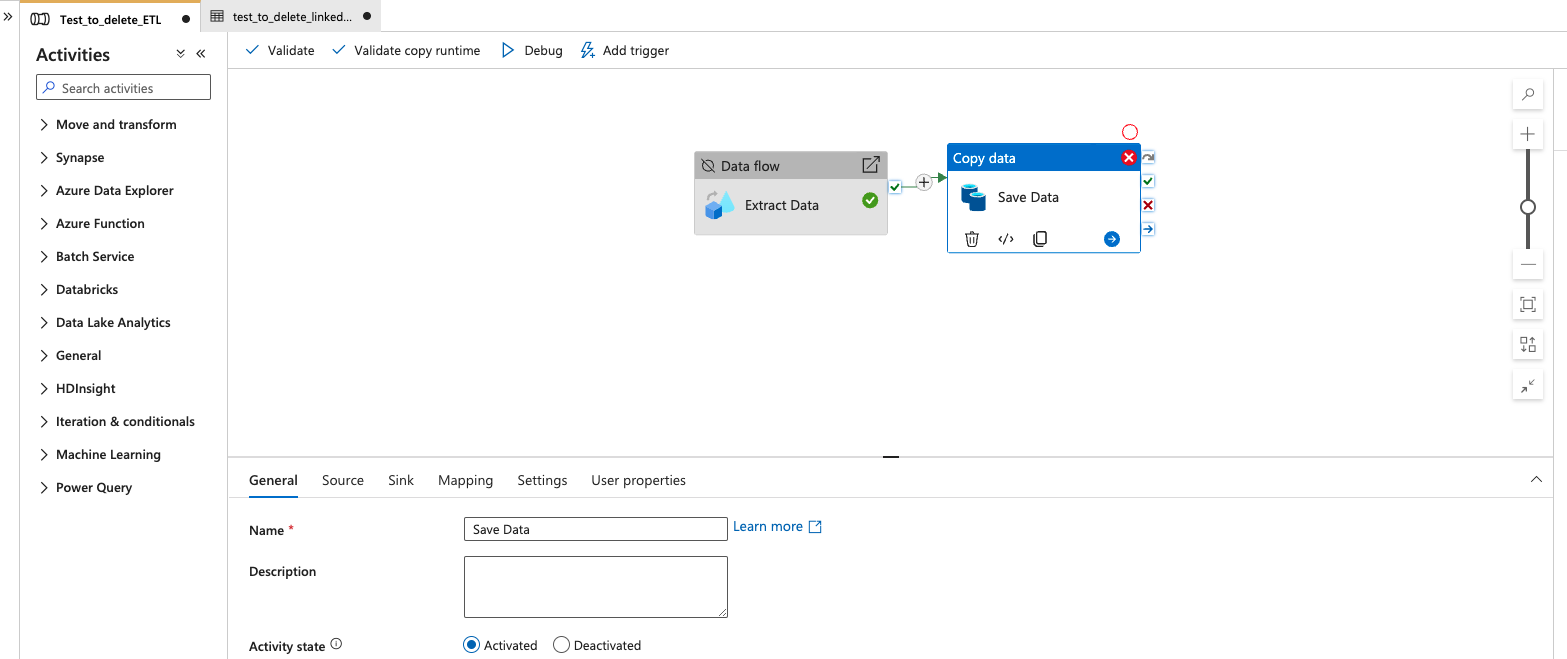Expand Iteration & conditionals group
Viewport: 1567px width, 659px height.
(x=44, y=422)
